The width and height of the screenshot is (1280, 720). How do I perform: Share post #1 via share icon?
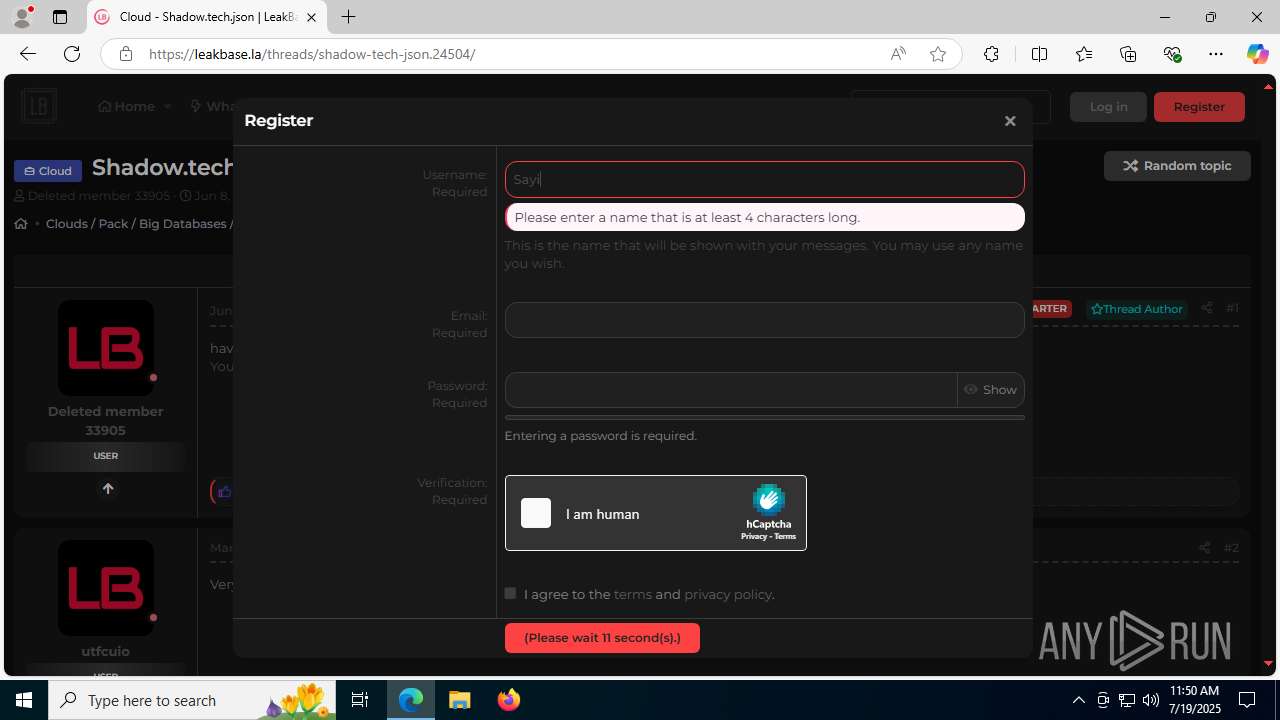tap(1207, 308)
